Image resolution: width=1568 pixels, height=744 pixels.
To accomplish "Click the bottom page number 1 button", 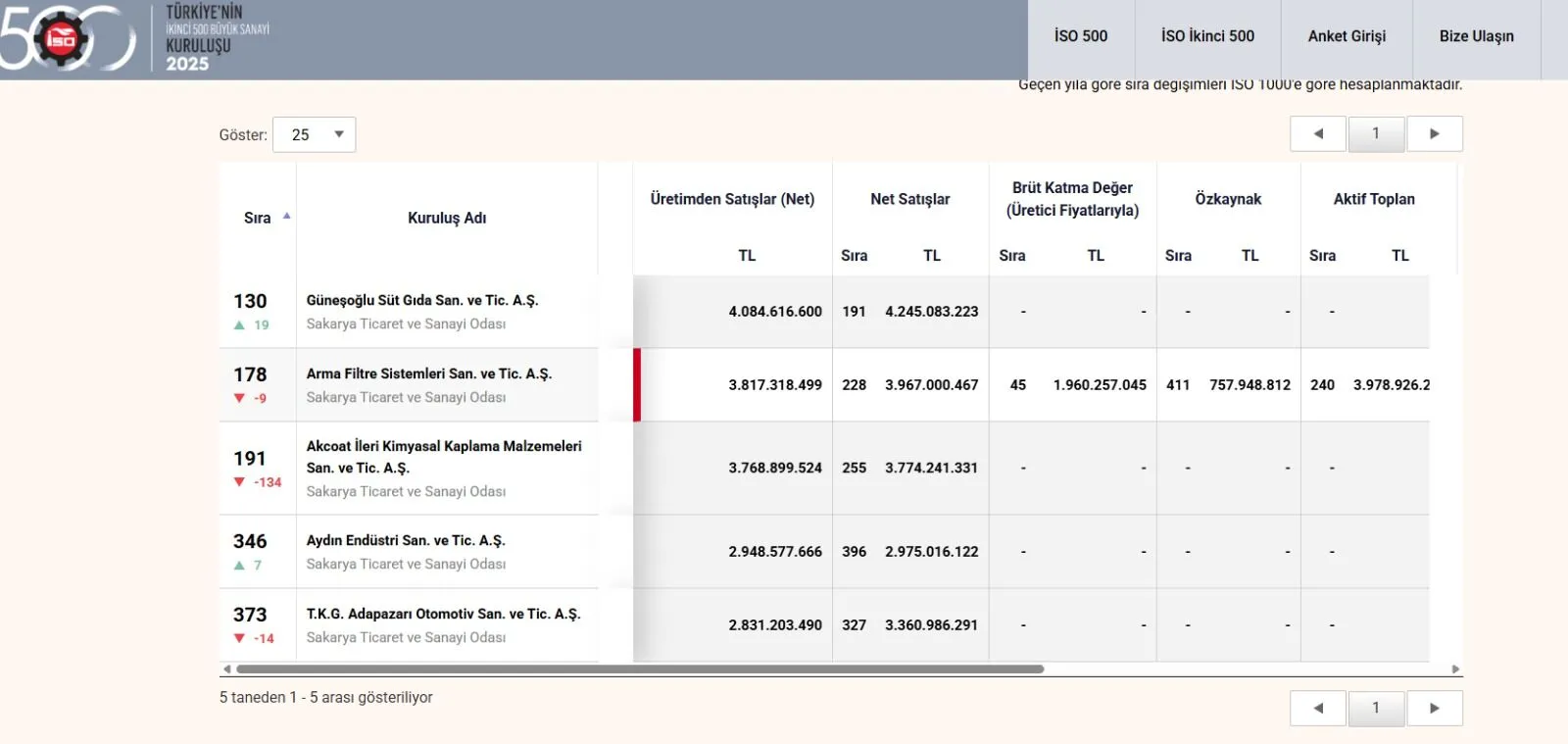I will coord(1376,708).
